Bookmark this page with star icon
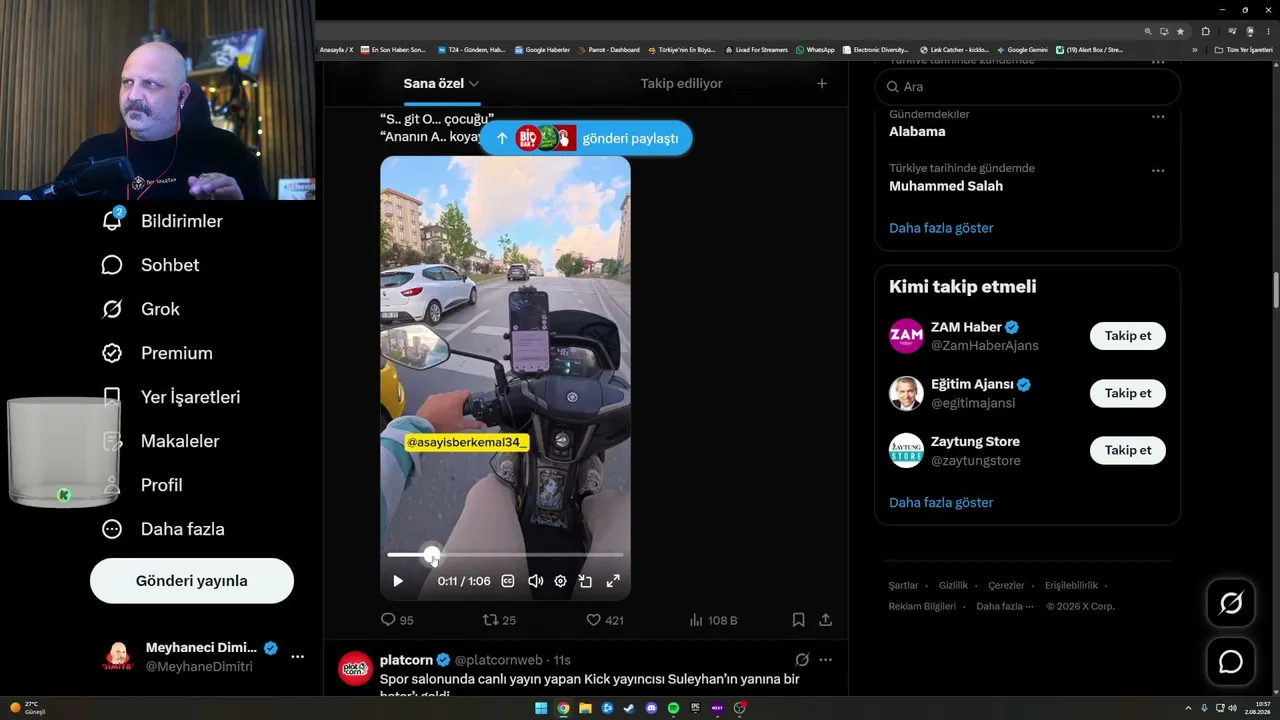This screenshot has width=1280, height=720. pos(1180,31)
